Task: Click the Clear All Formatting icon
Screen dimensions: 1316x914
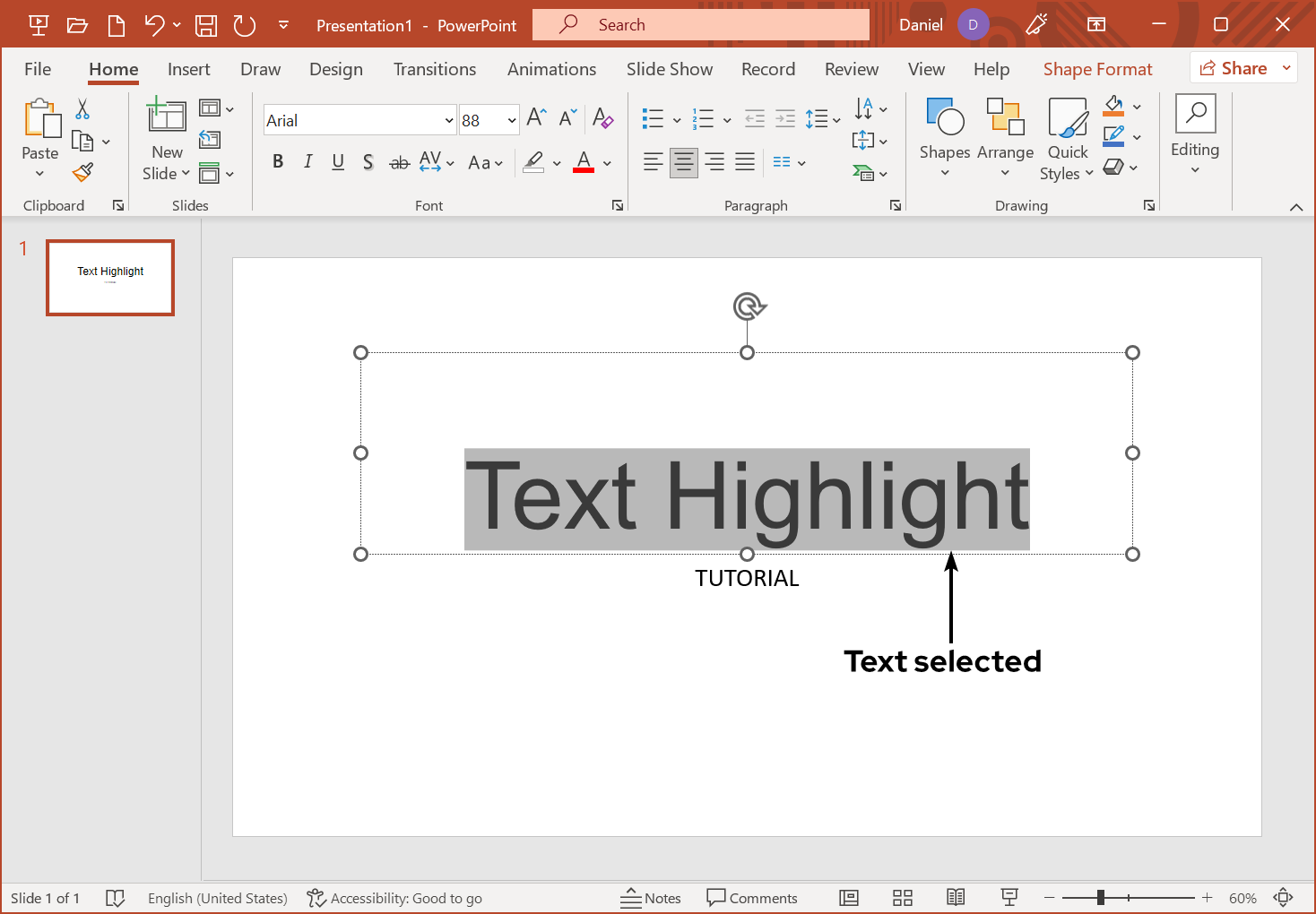Action: [603, 118]
